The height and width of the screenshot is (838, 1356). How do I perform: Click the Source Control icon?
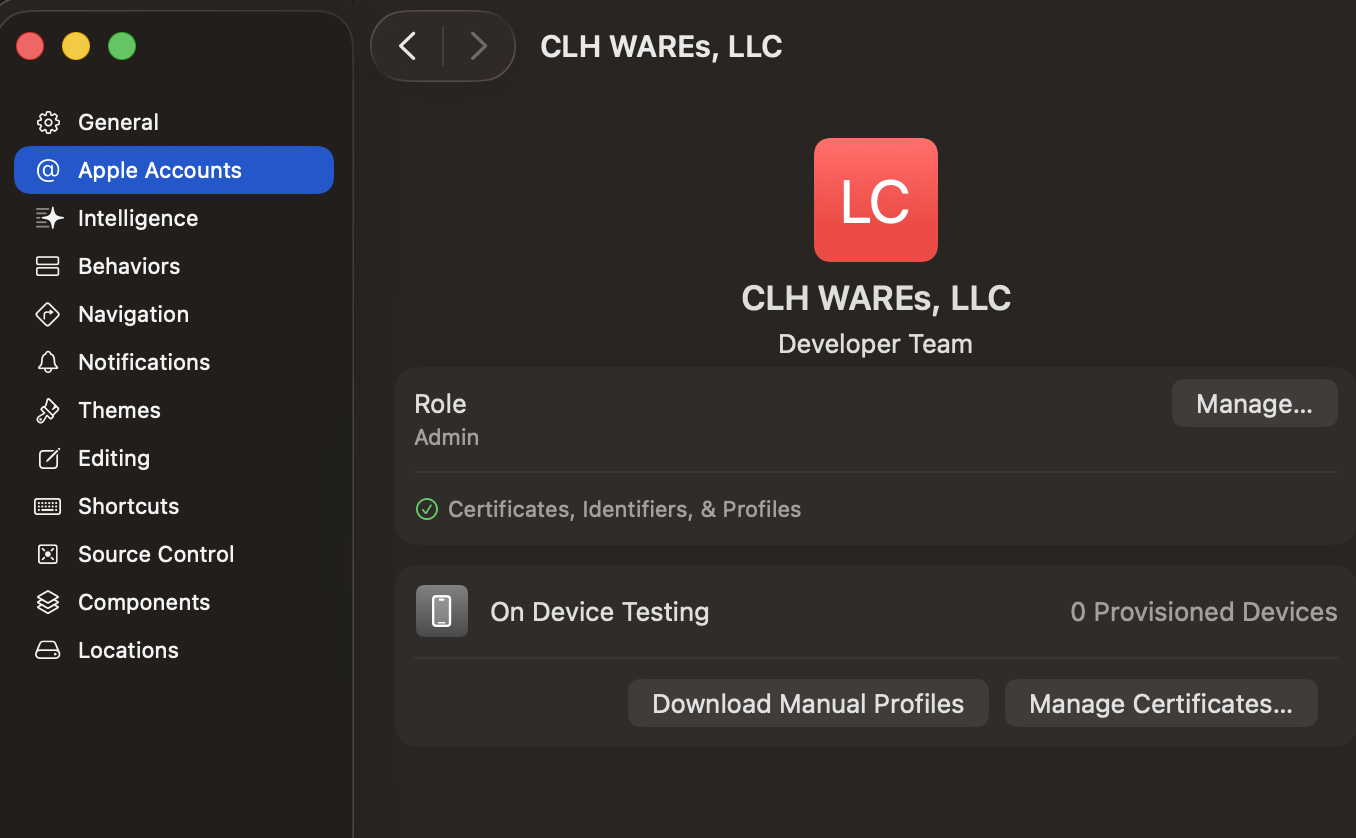coord(48,554)
